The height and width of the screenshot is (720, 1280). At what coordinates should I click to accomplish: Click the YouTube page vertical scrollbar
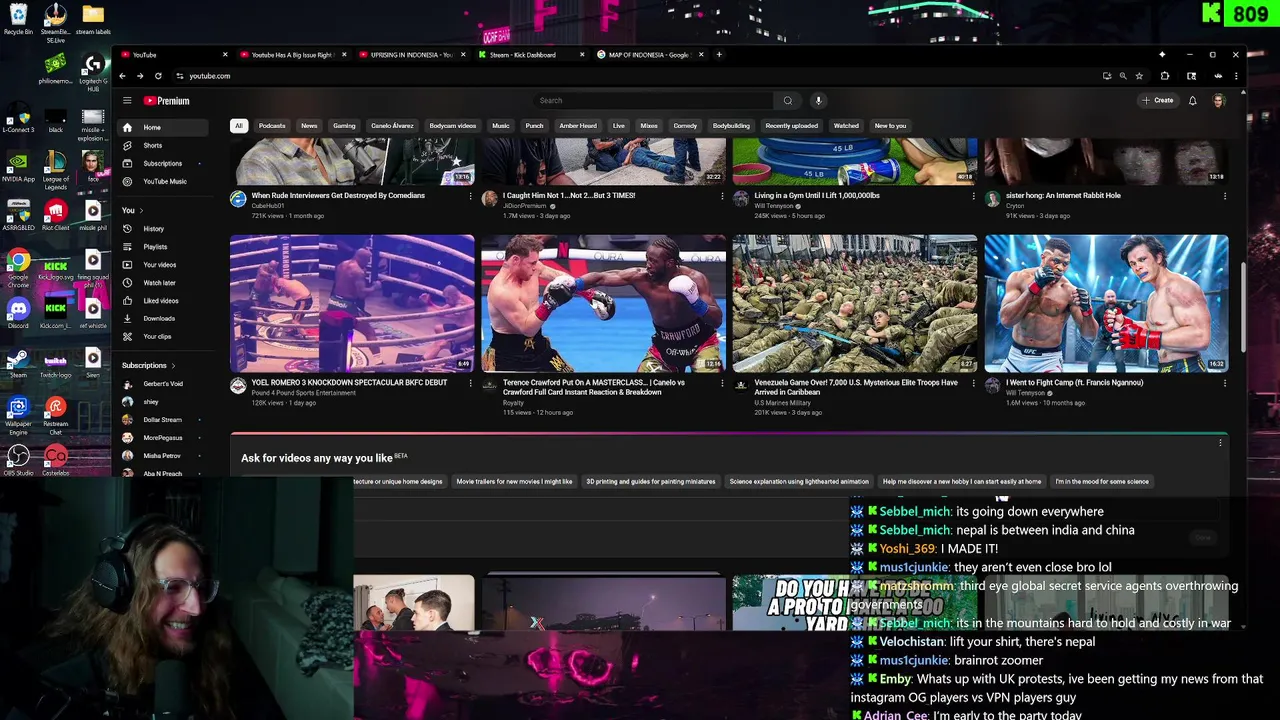[1243, 305]
